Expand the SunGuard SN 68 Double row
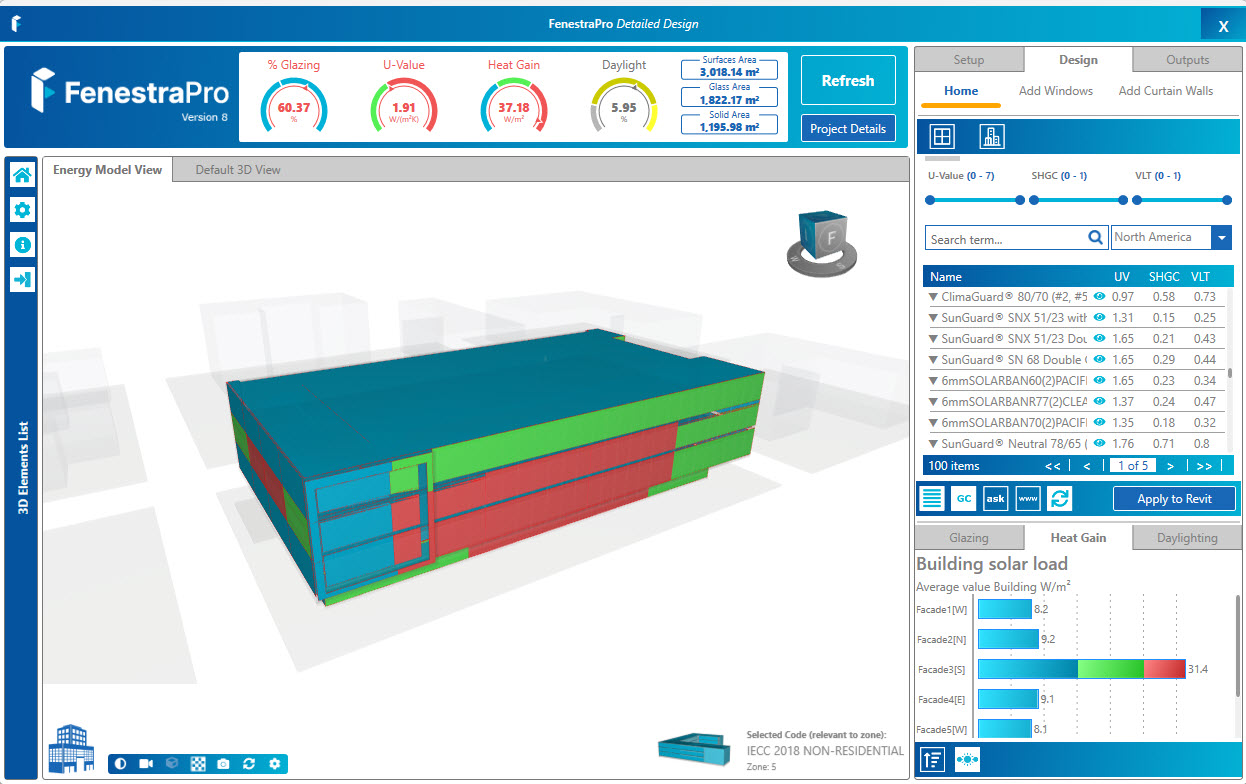This screenshot has width=1246, height=784. pyautogui.click(x=933, y=360)
